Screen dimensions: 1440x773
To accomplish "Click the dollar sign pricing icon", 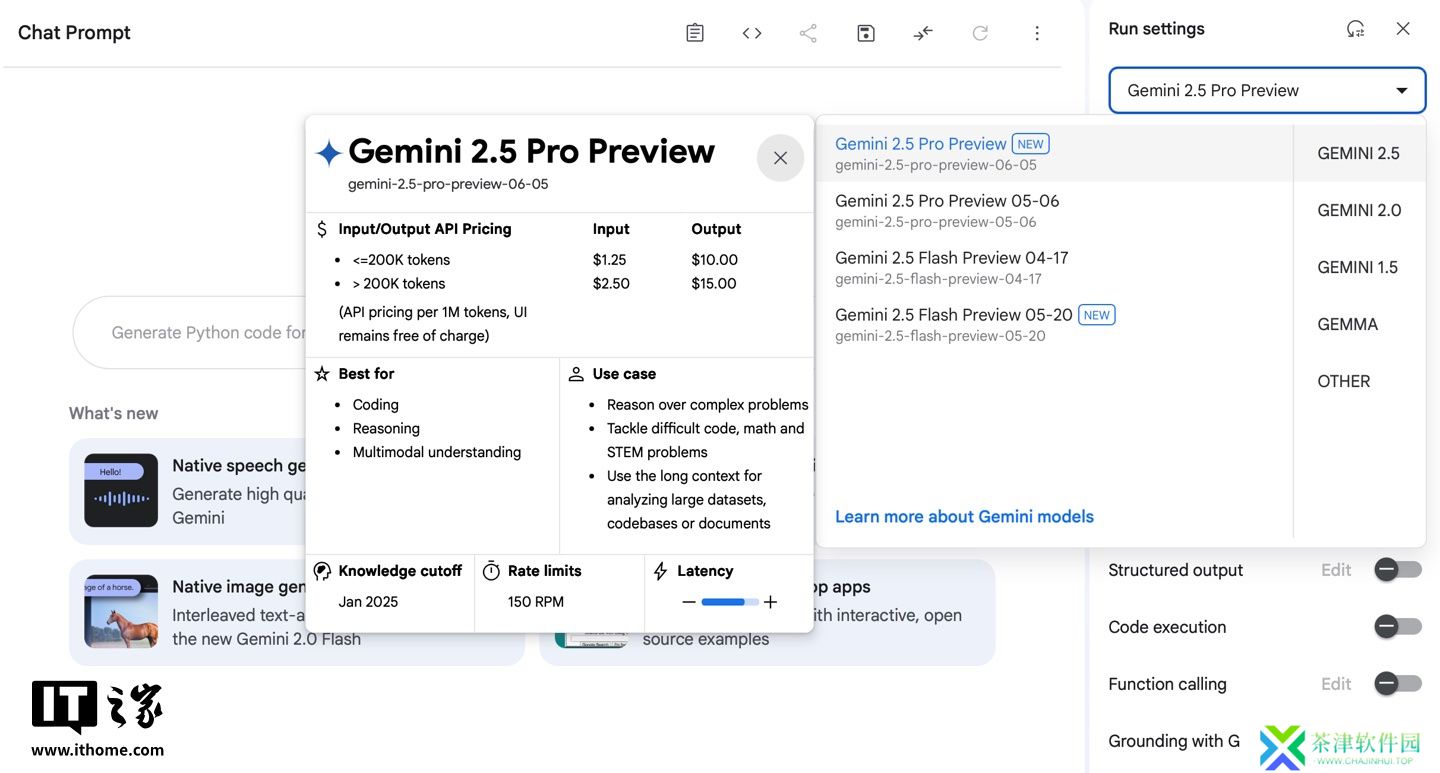I will coord(322,229).
